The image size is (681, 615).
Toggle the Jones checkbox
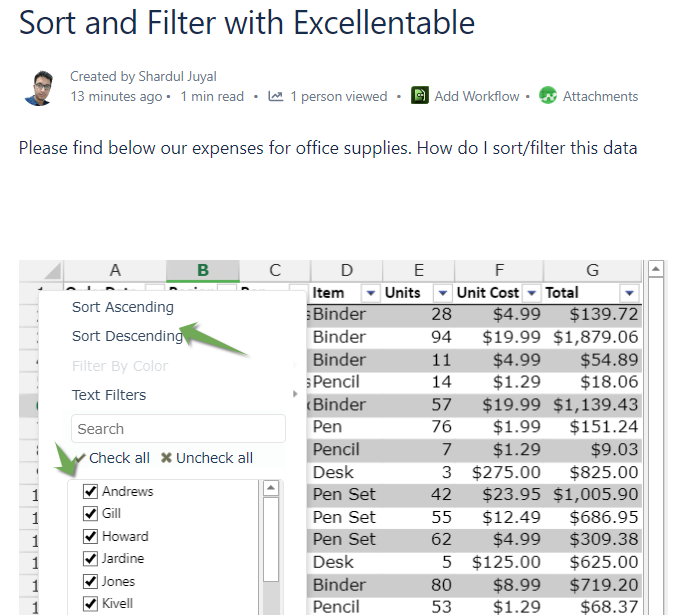point(90,581)
